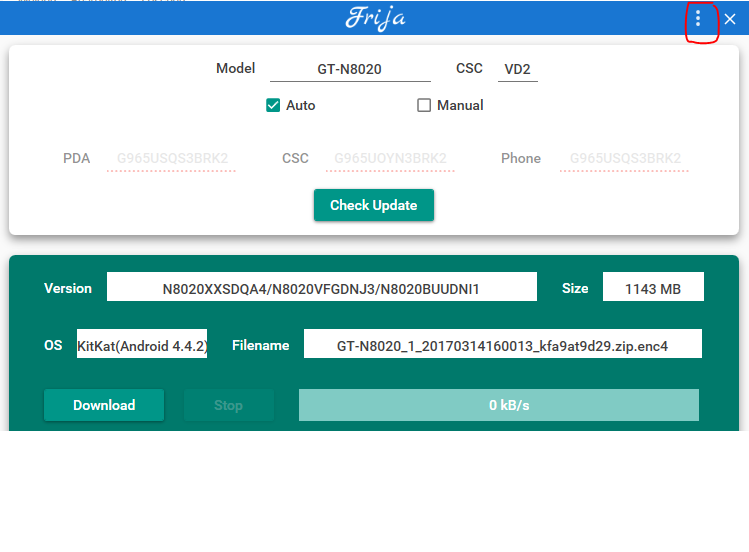Click the Check Update button
This screenshot has height=552, width=749.
point(374,205)
